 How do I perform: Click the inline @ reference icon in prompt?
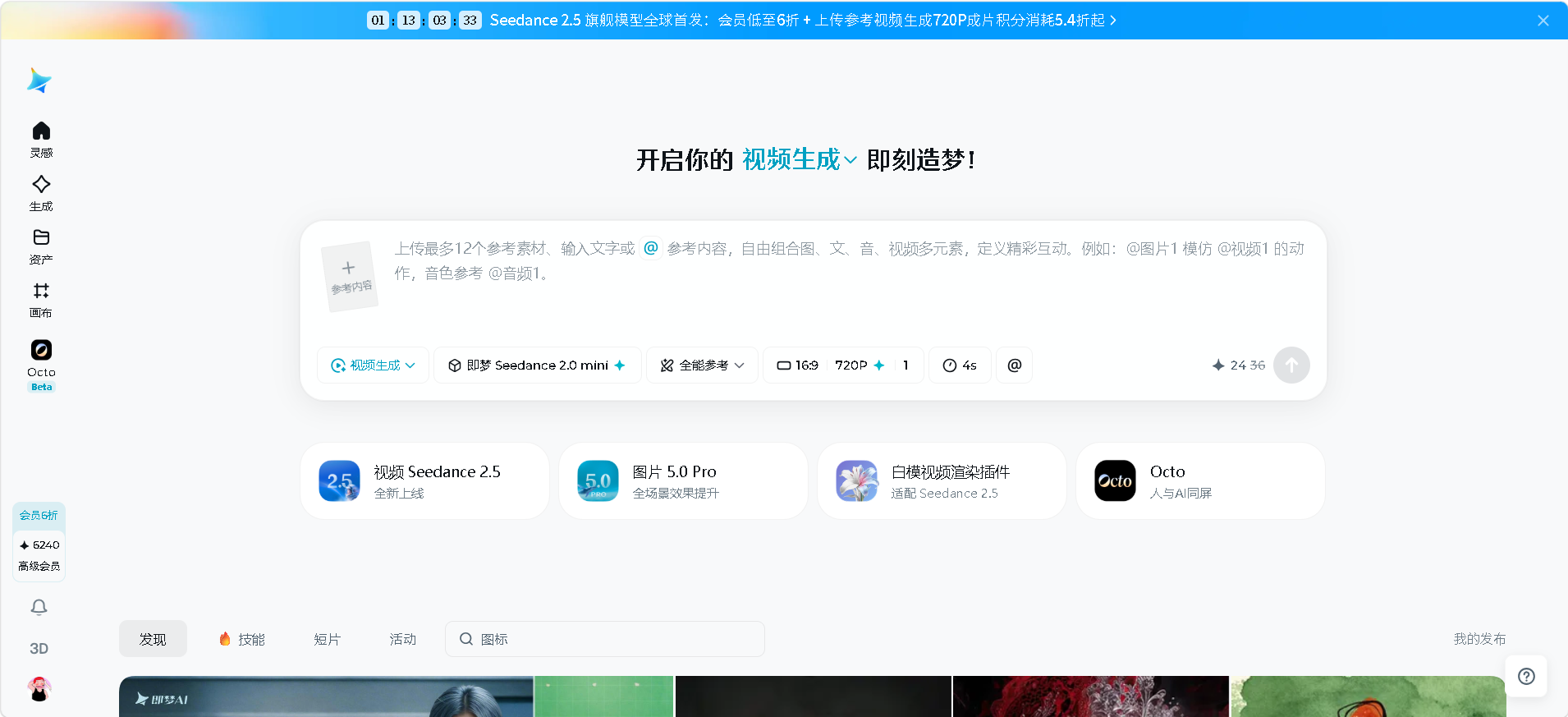(x=651, y=247)
